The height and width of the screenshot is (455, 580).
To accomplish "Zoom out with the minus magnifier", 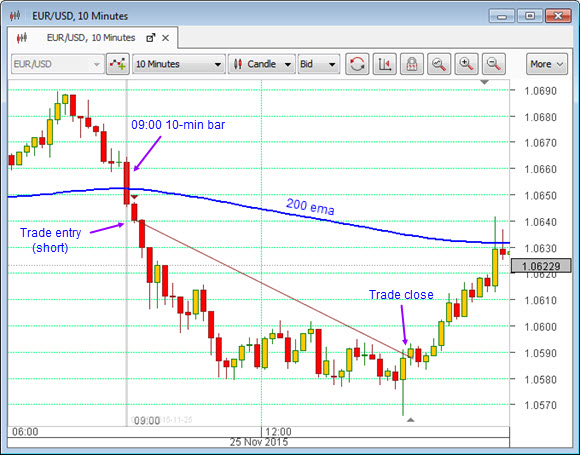I will pos(494,64).
